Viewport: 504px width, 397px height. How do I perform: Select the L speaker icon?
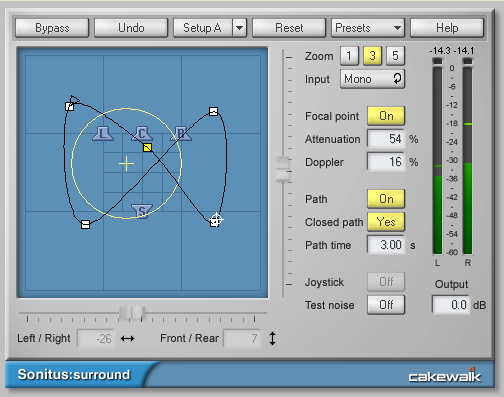coord(103,134)
